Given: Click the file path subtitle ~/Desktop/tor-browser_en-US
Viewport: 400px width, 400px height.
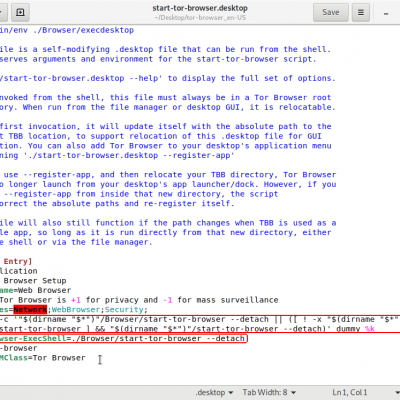Looking at the screenshot, I should (x=200, y=18).
